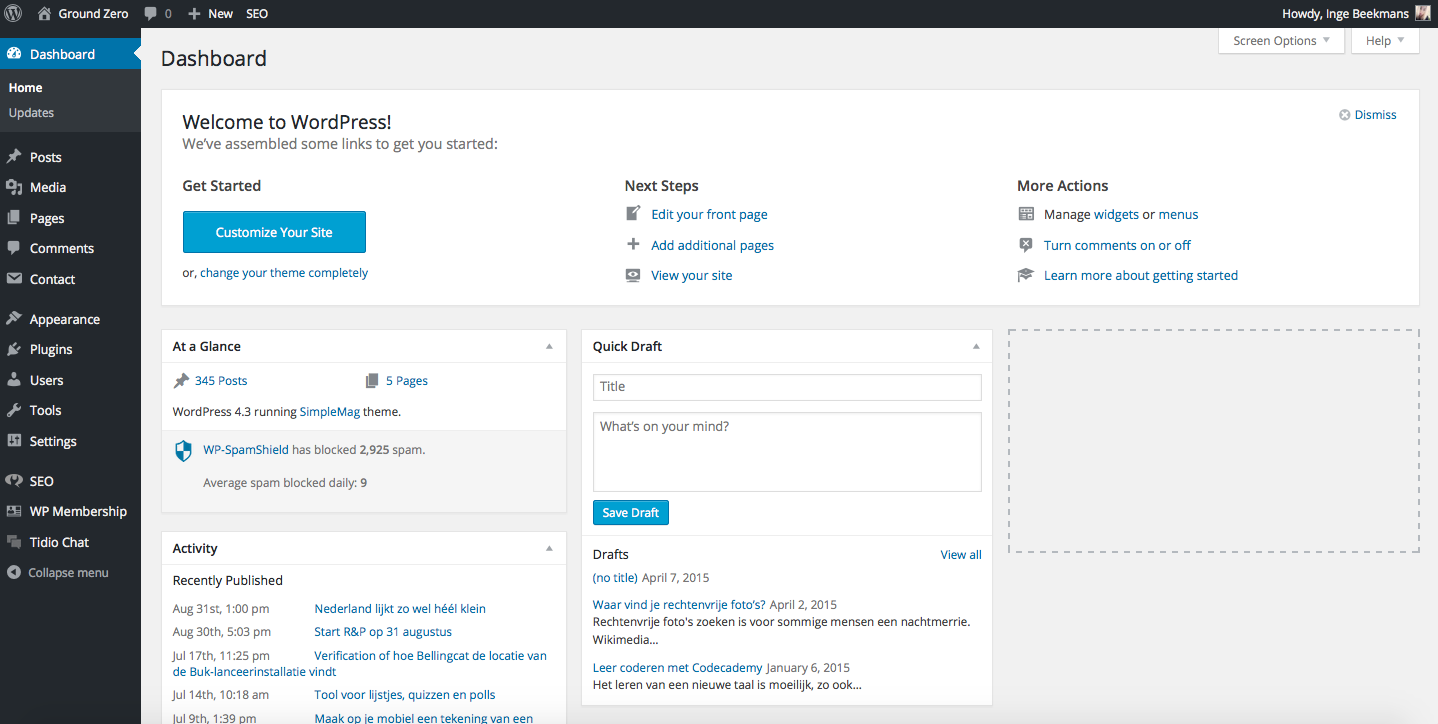Click the comments bubble icon in admin bar
Image resolution: width=1438 pixels, height=724 pixels.
(150, 14)
